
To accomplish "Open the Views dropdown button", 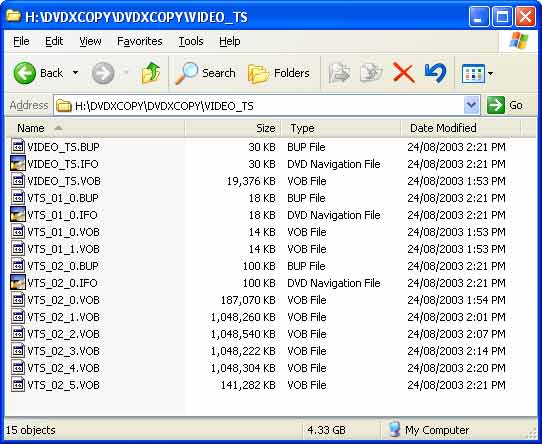I will [x=477, y=73].
